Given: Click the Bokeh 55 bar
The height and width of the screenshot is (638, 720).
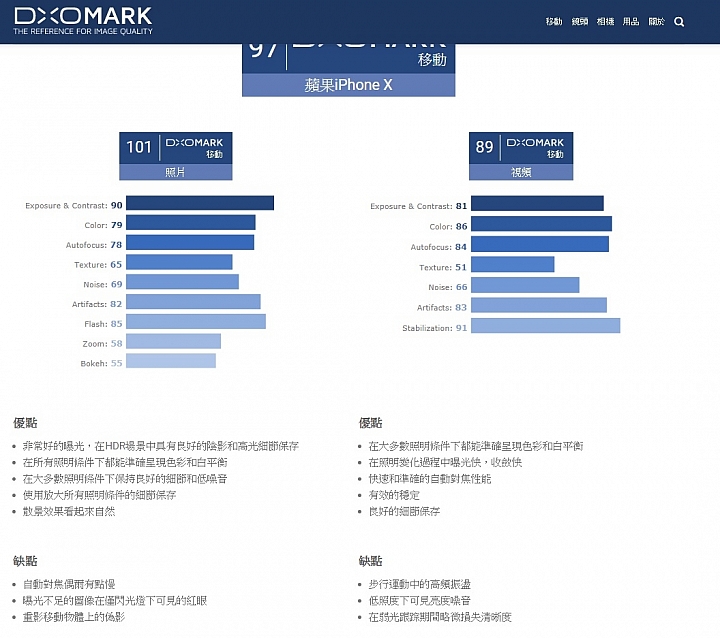Looking at the screenshot, I should coord(171,361).
